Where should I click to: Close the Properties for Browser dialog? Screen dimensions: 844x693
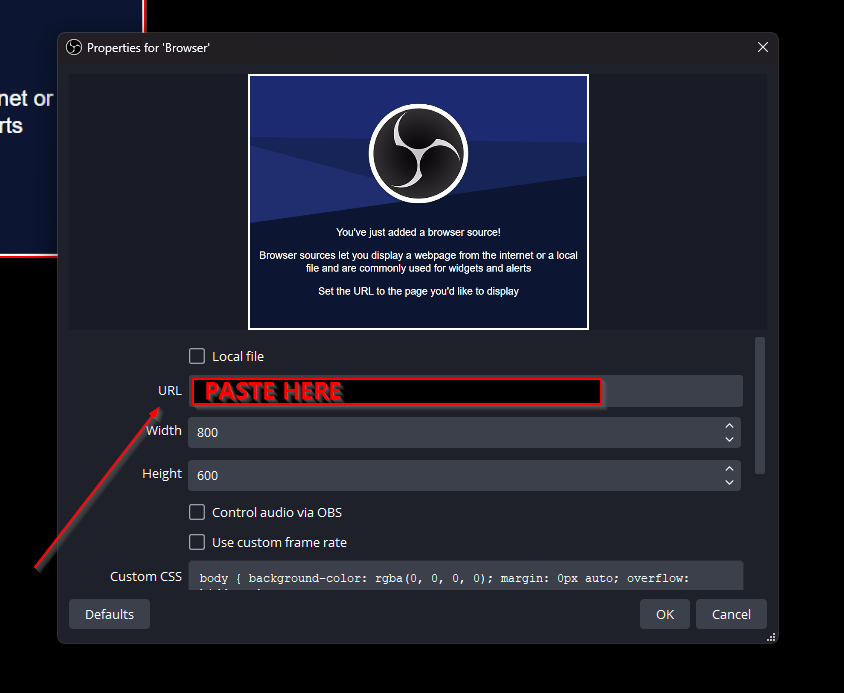tap(763, 47)
